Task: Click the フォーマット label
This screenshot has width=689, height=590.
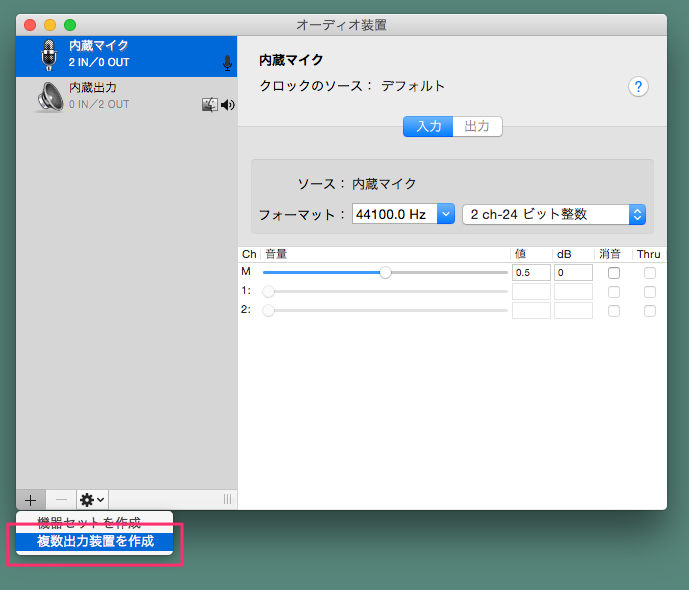Action: pyautogui.click(x=302, y=215)
